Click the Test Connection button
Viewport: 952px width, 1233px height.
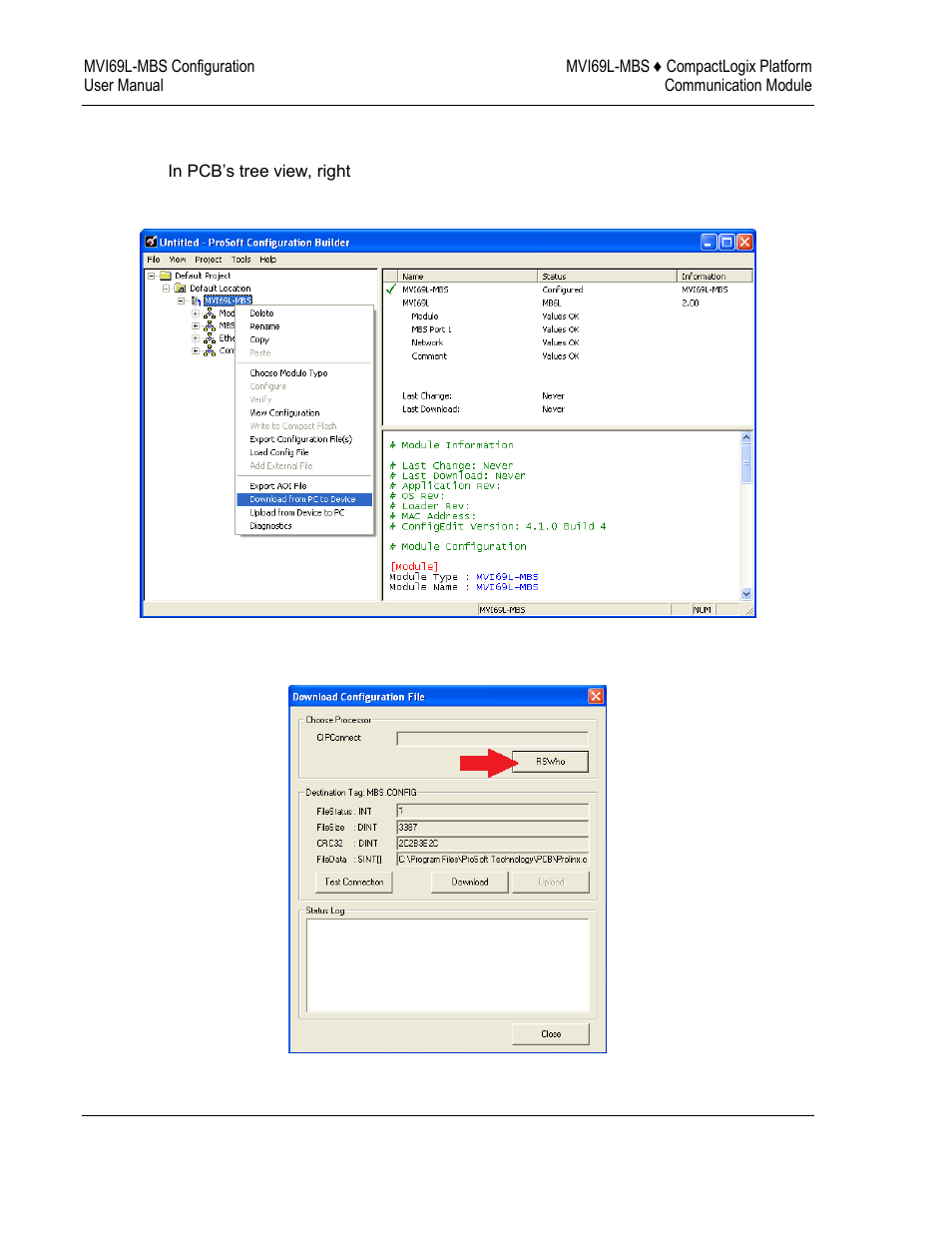tap(354, 883)
